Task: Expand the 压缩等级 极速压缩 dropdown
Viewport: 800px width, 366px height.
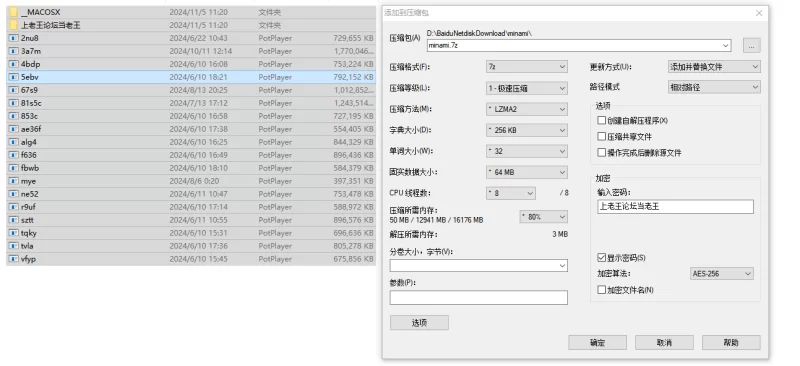Action: tap(527, 88)
